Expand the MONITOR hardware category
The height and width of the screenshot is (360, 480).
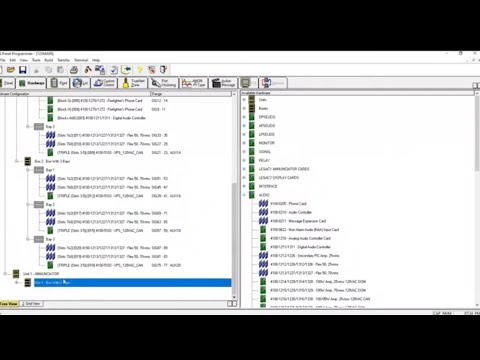[x=244, y=143]
